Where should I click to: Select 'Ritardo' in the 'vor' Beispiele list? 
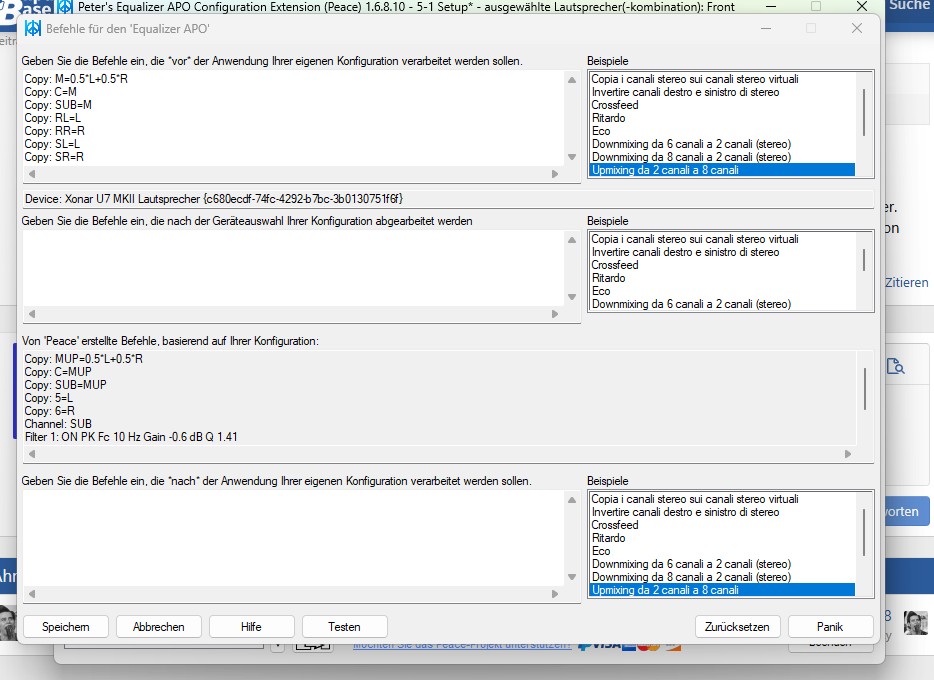(722, 118)
